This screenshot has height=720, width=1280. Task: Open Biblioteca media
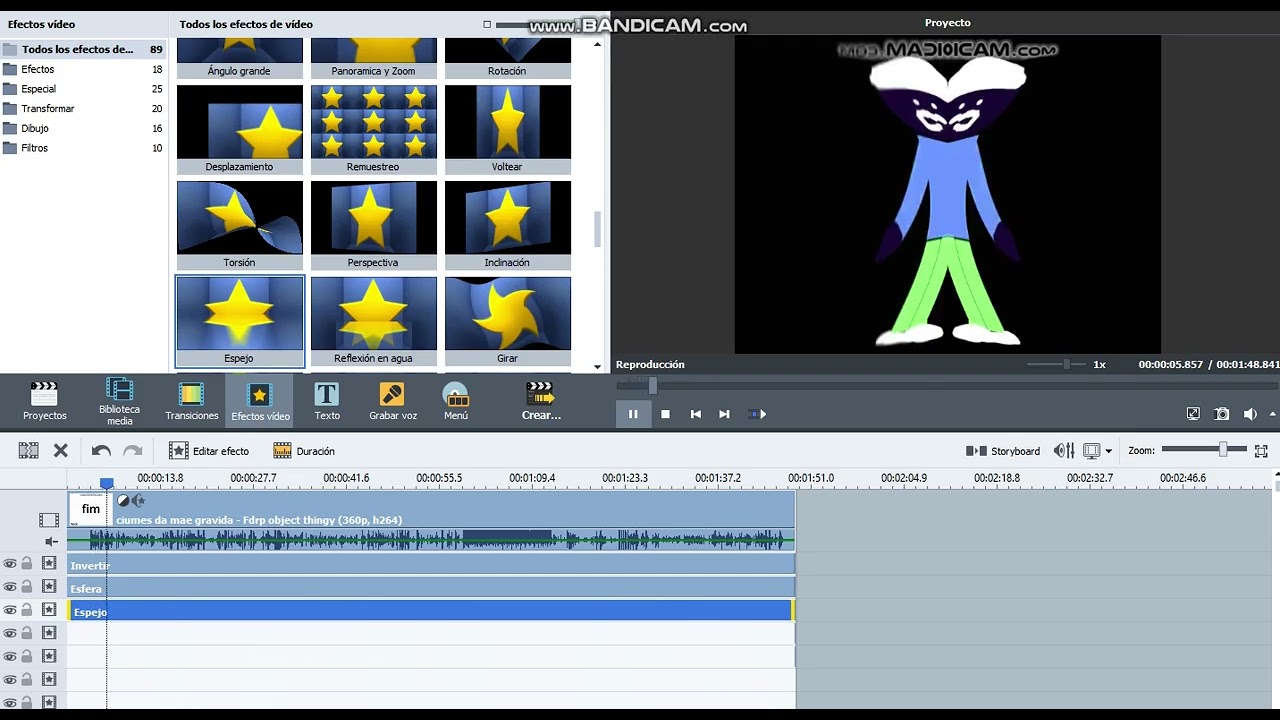tap(119, 401)
